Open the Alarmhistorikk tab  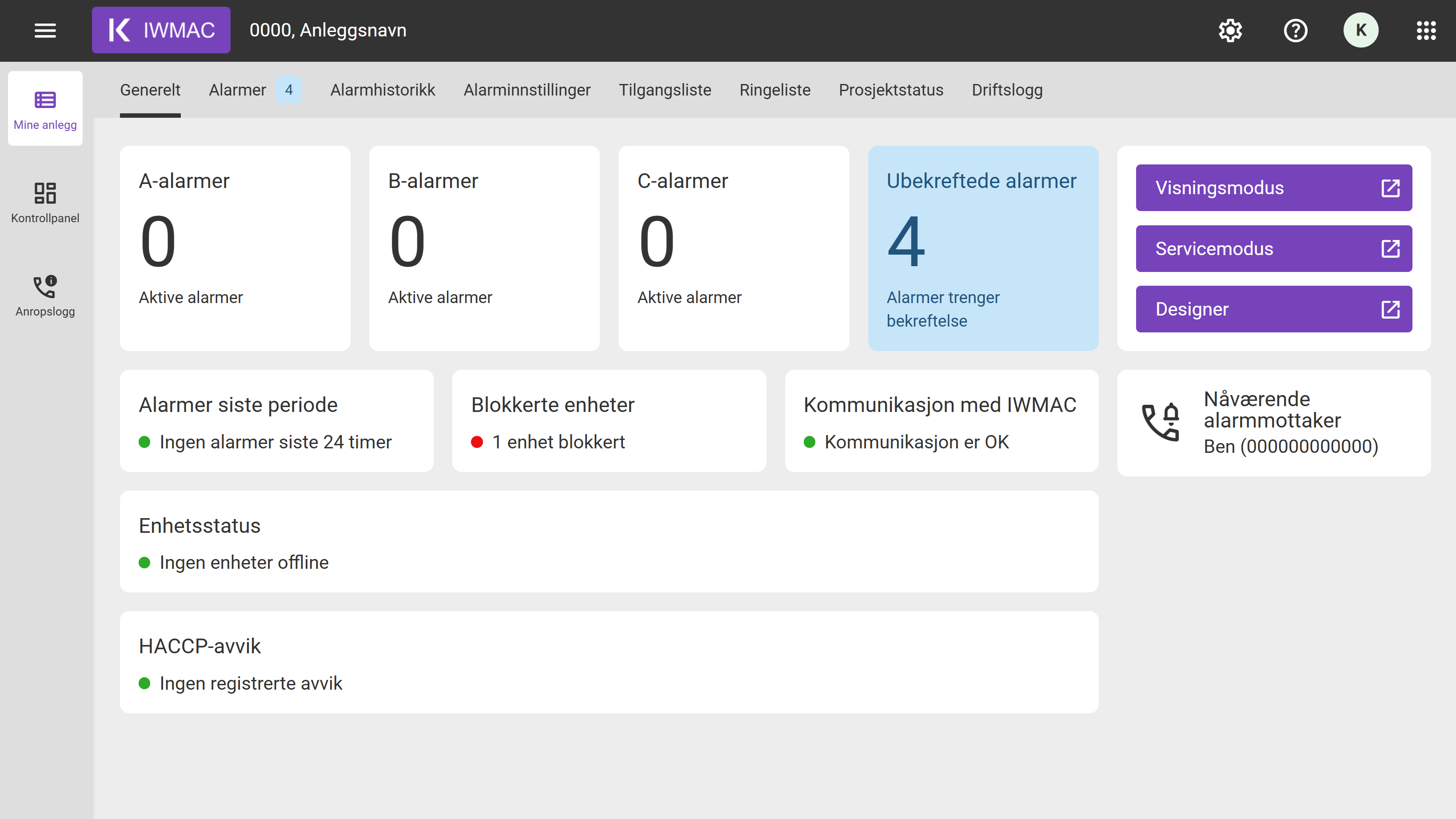click(x=383, y=90)
